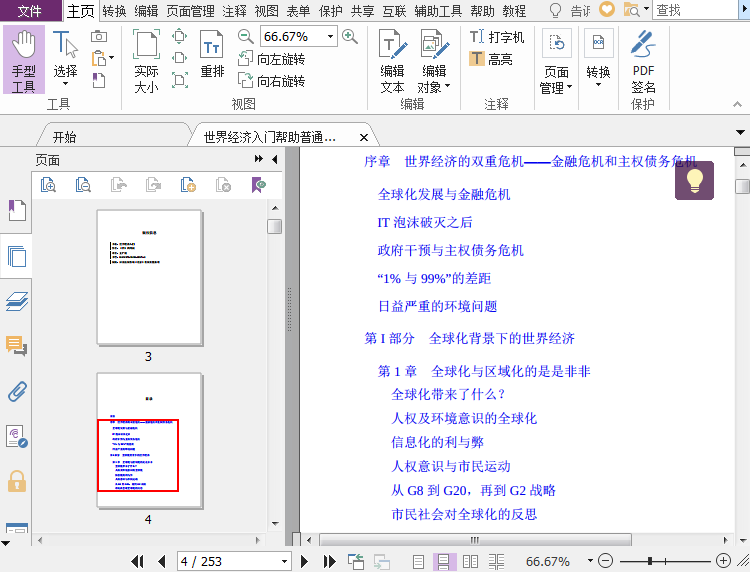Expand the Pages panel options arrows
This screenshot has height=572, width=750.
(x=259, y=159)
